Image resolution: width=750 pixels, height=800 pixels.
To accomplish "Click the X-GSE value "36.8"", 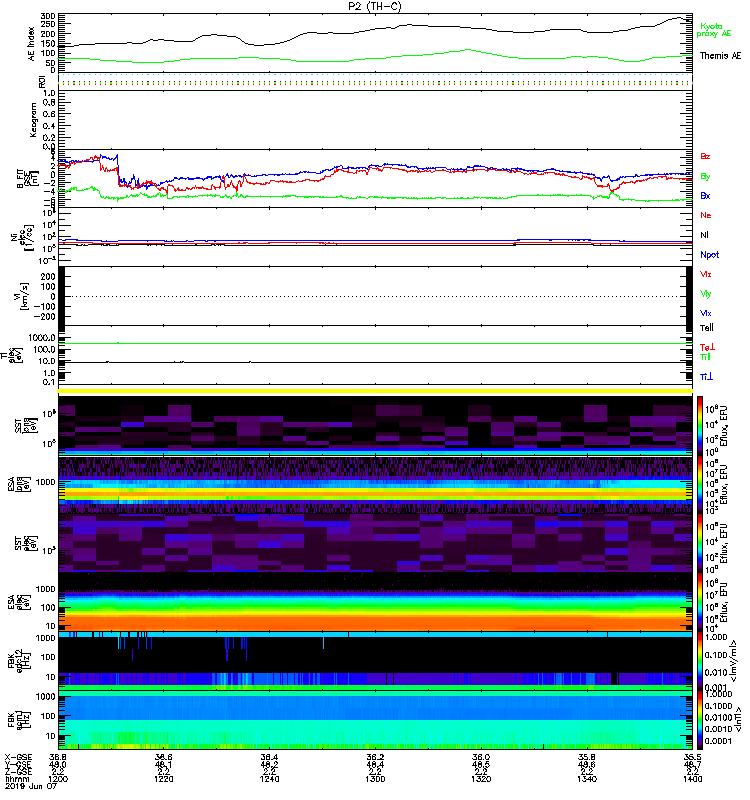I will (58, 757).
